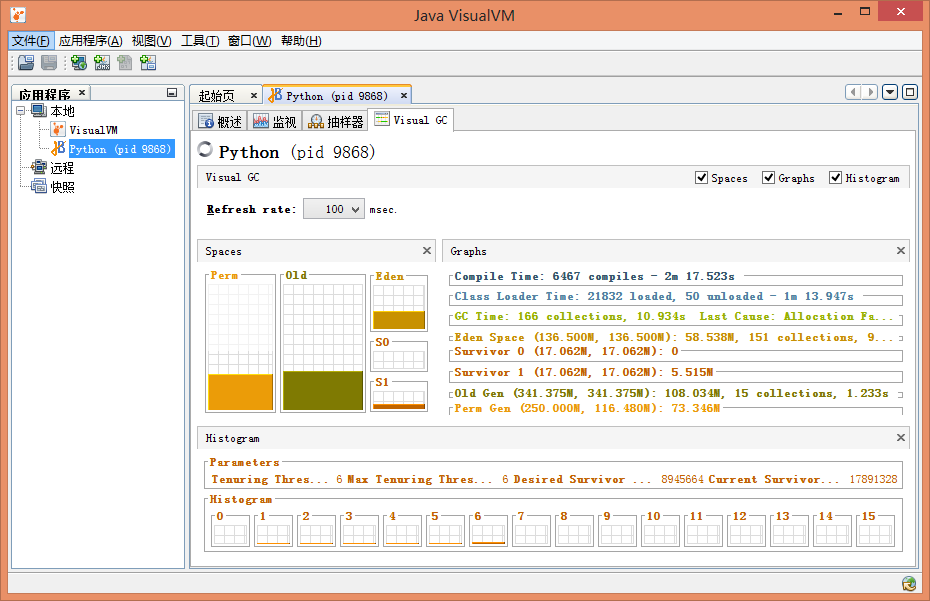Click loading spinner beside Python heading
Viewport: 930px width, 601px height.
205,149
